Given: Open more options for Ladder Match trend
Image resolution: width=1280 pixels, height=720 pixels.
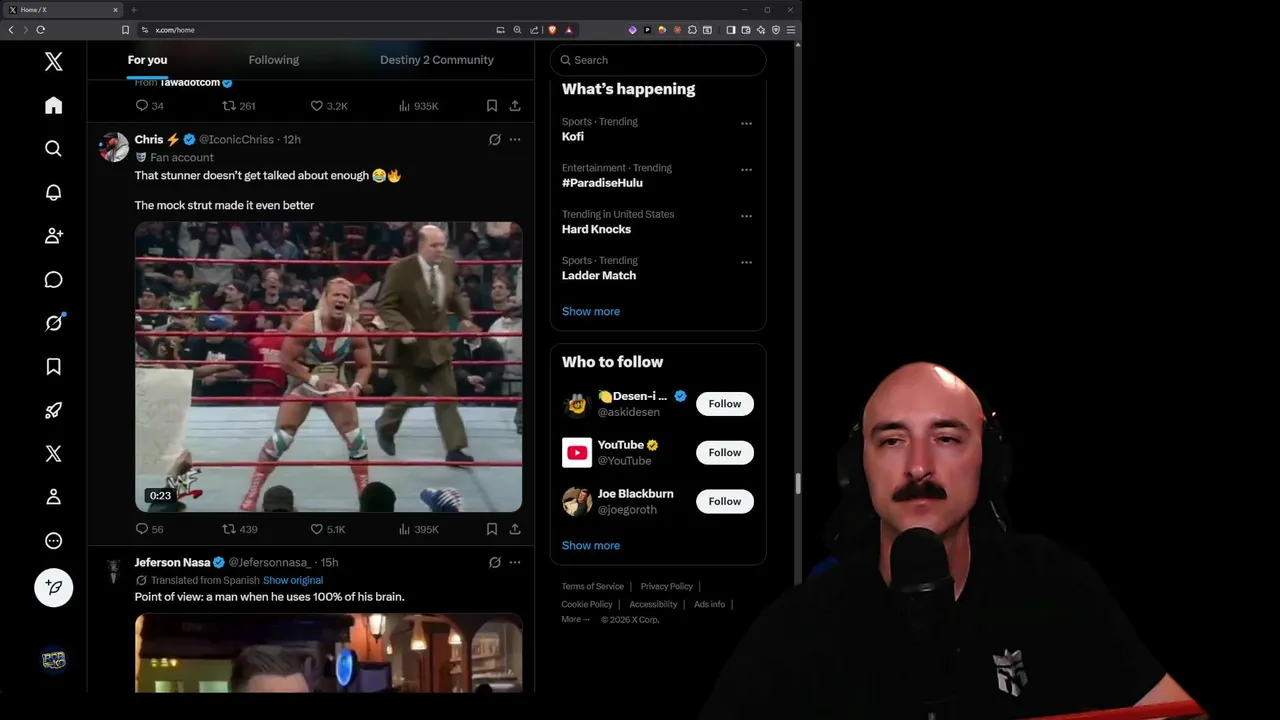Looking at the screenshot, I should click(x=746, y=262).
